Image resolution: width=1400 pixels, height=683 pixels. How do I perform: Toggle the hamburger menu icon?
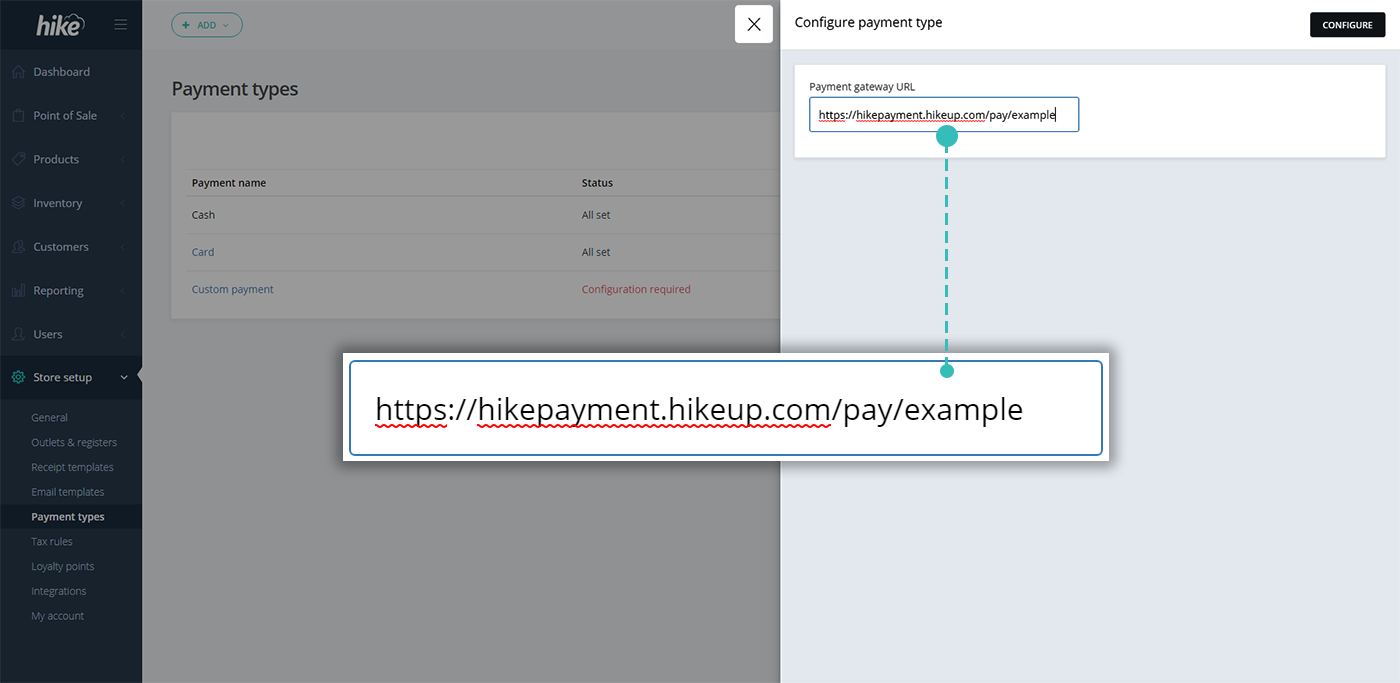[x=121, y=25]
